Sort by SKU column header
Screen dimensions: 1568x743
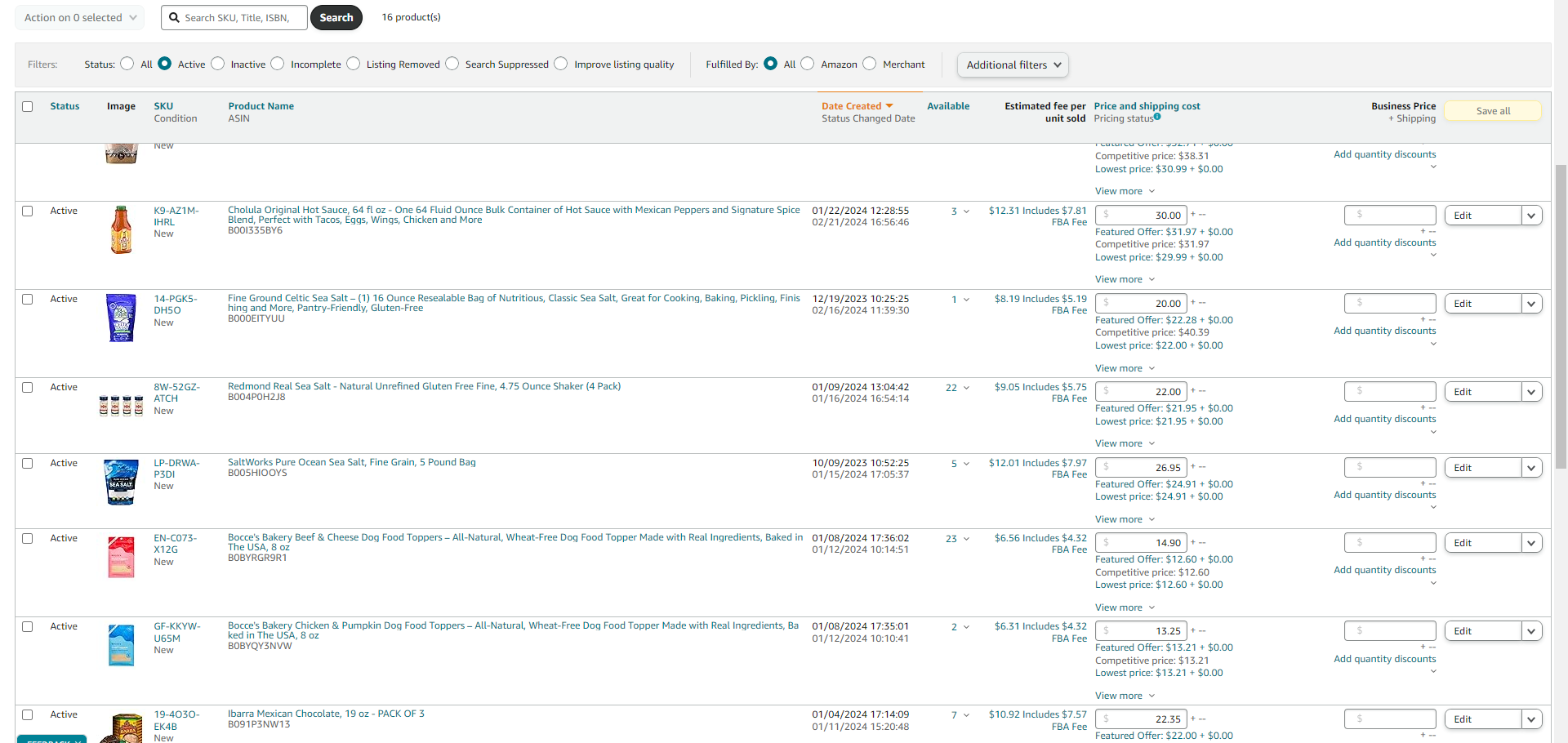163,106
